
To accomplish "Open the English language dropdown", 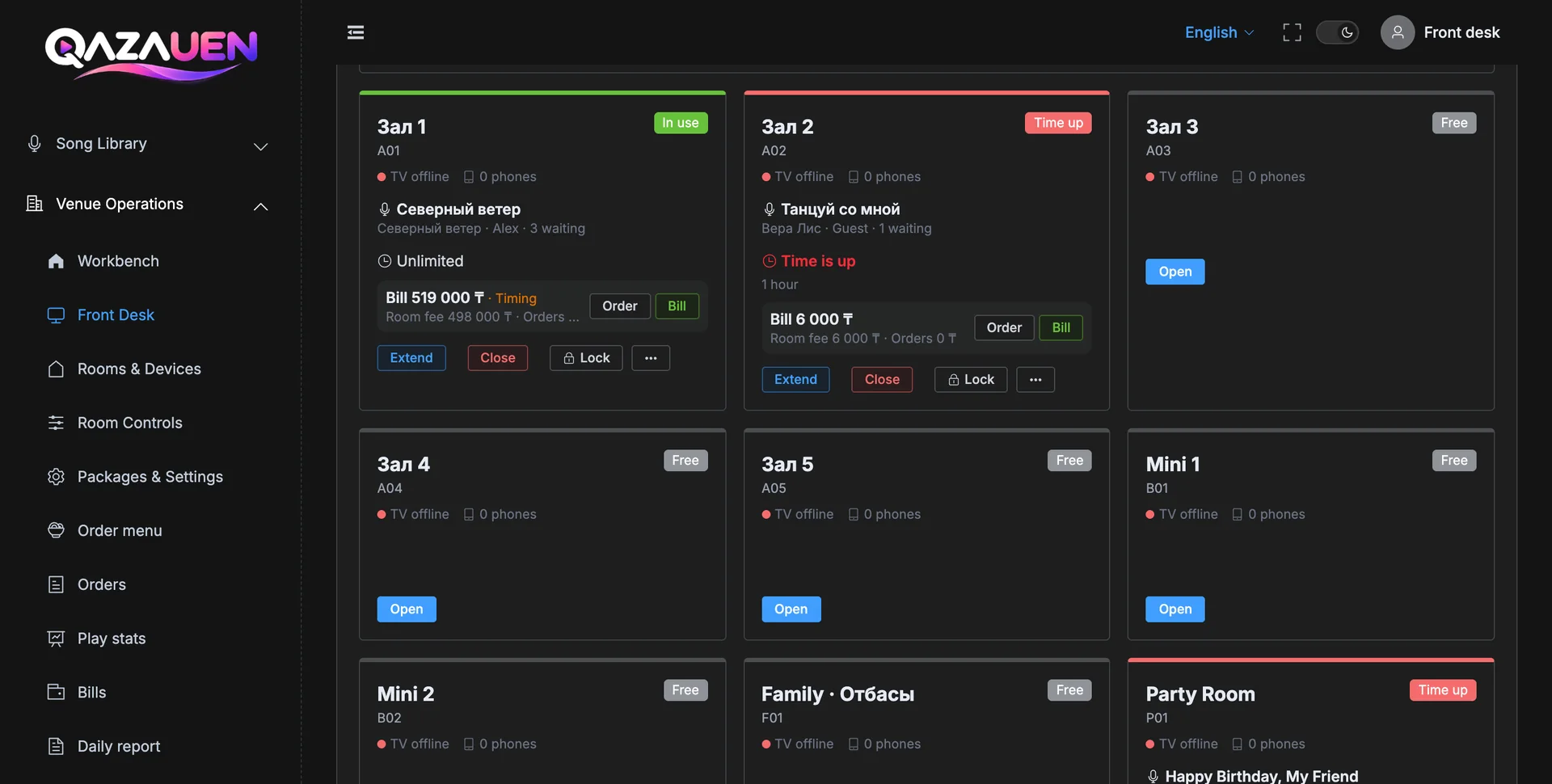I will point(1219,32).
